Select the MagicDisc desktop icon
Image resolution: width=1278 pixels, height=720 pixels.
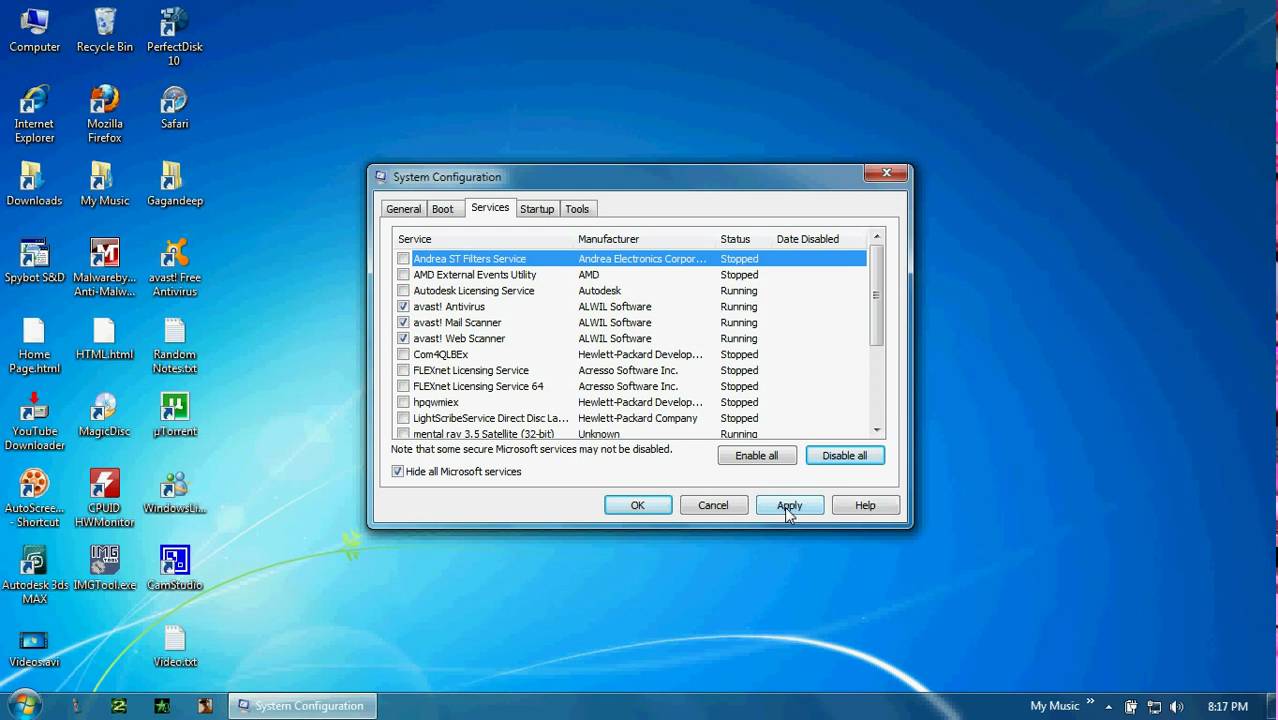[x=104, y=415]
